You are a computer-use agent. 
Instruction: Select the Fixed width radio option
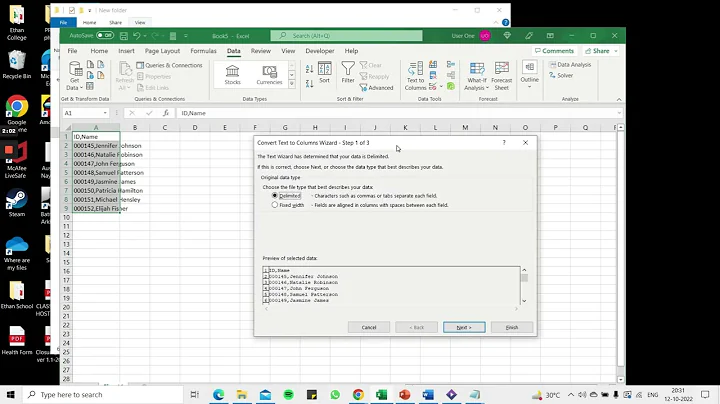pos(275,205)
